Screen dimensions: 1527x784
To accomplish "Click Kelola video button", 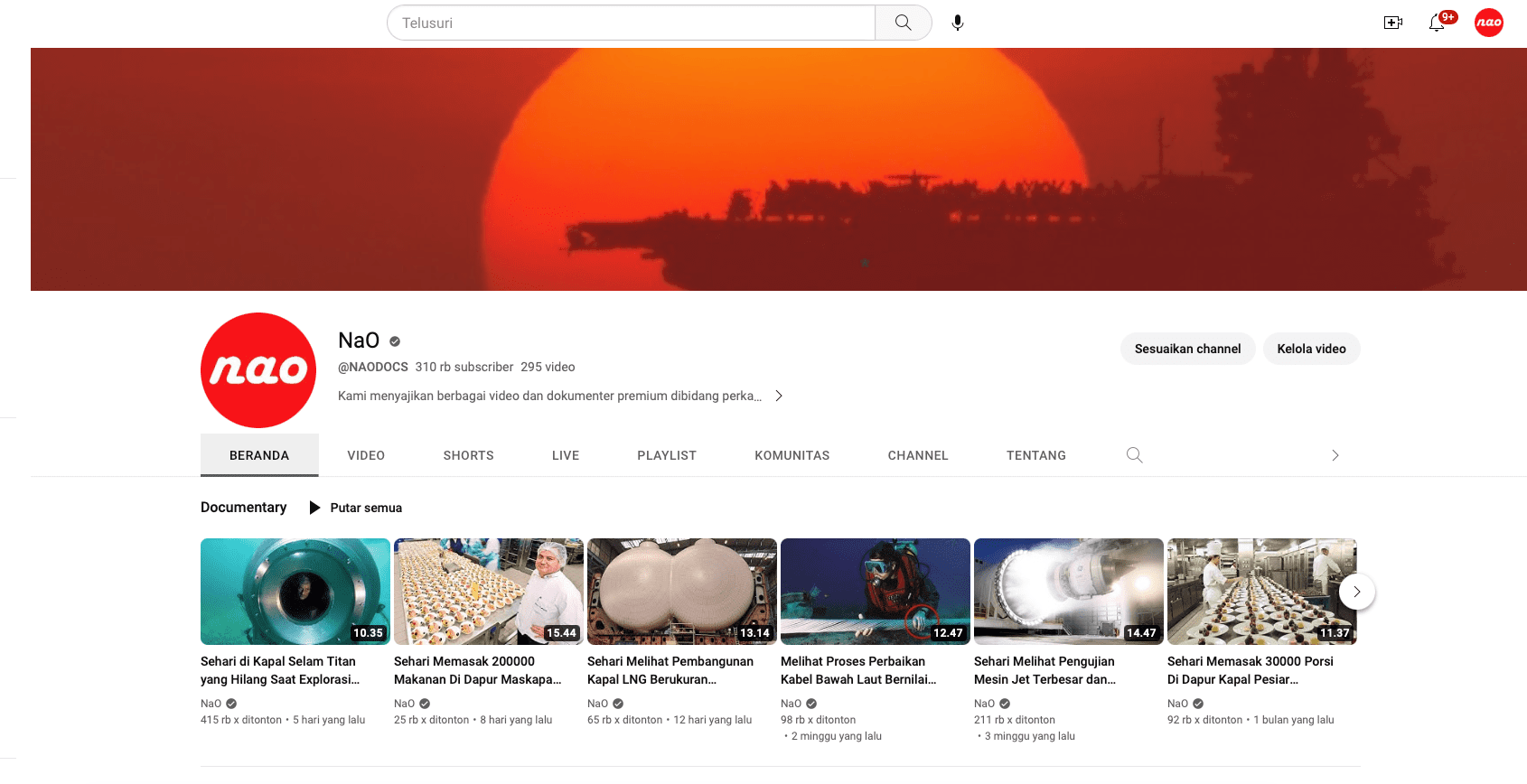I will pyautogui.click(x=1311, y=349).
